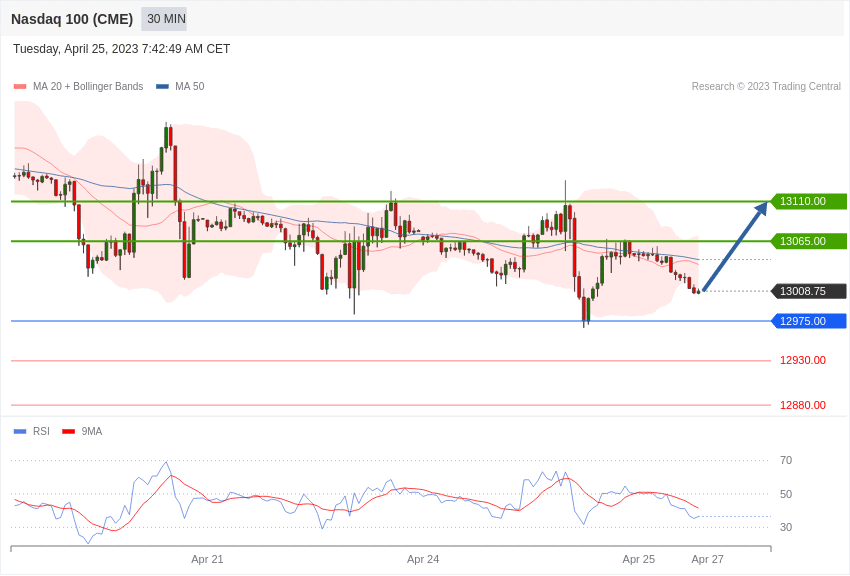Click the 12930.00 target price label
The width and height of the screenshot is (850, 576).
(802, 360)
